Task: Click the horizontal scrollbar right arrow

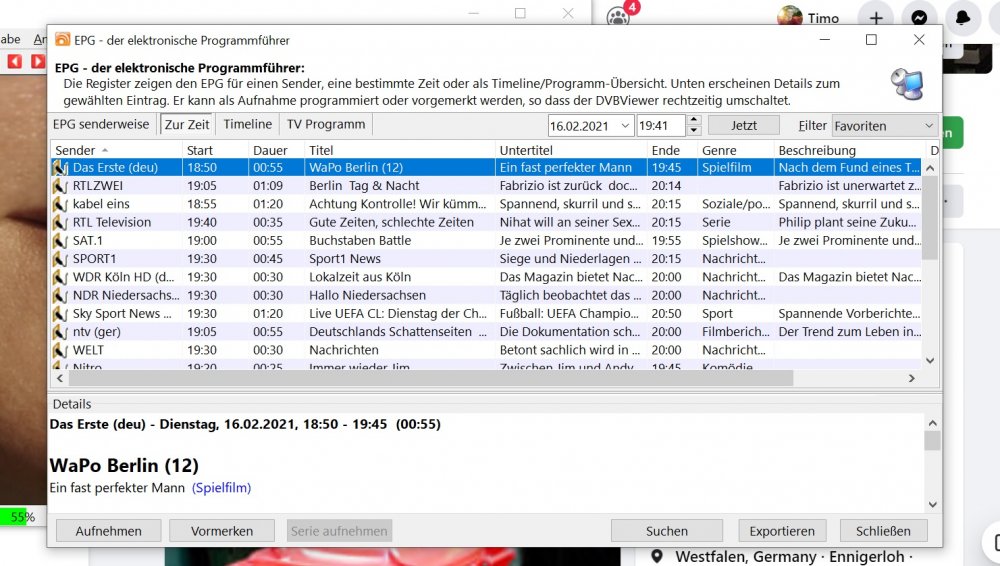Action: (x=911, y=379)
